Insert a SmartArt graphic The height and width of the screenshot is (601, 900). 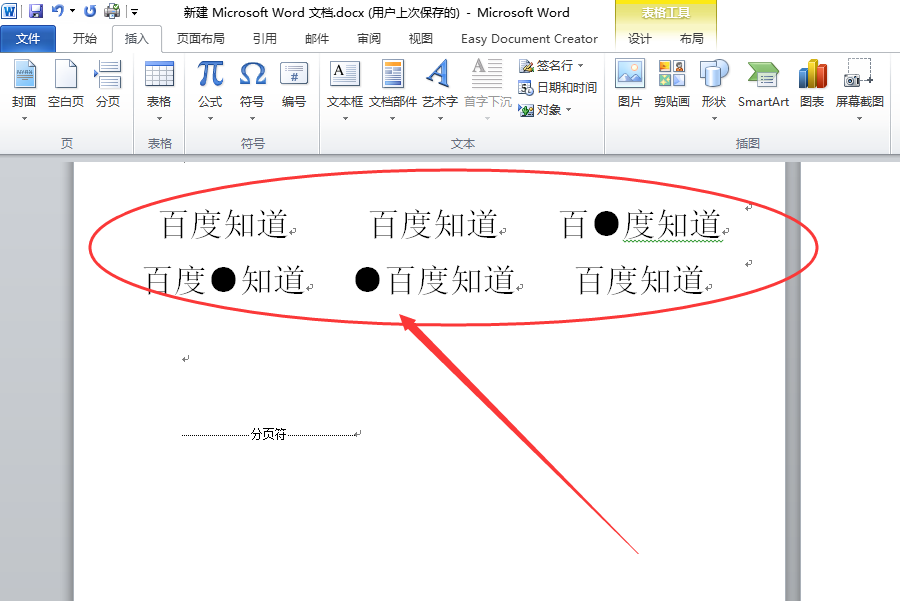(763, 83)
